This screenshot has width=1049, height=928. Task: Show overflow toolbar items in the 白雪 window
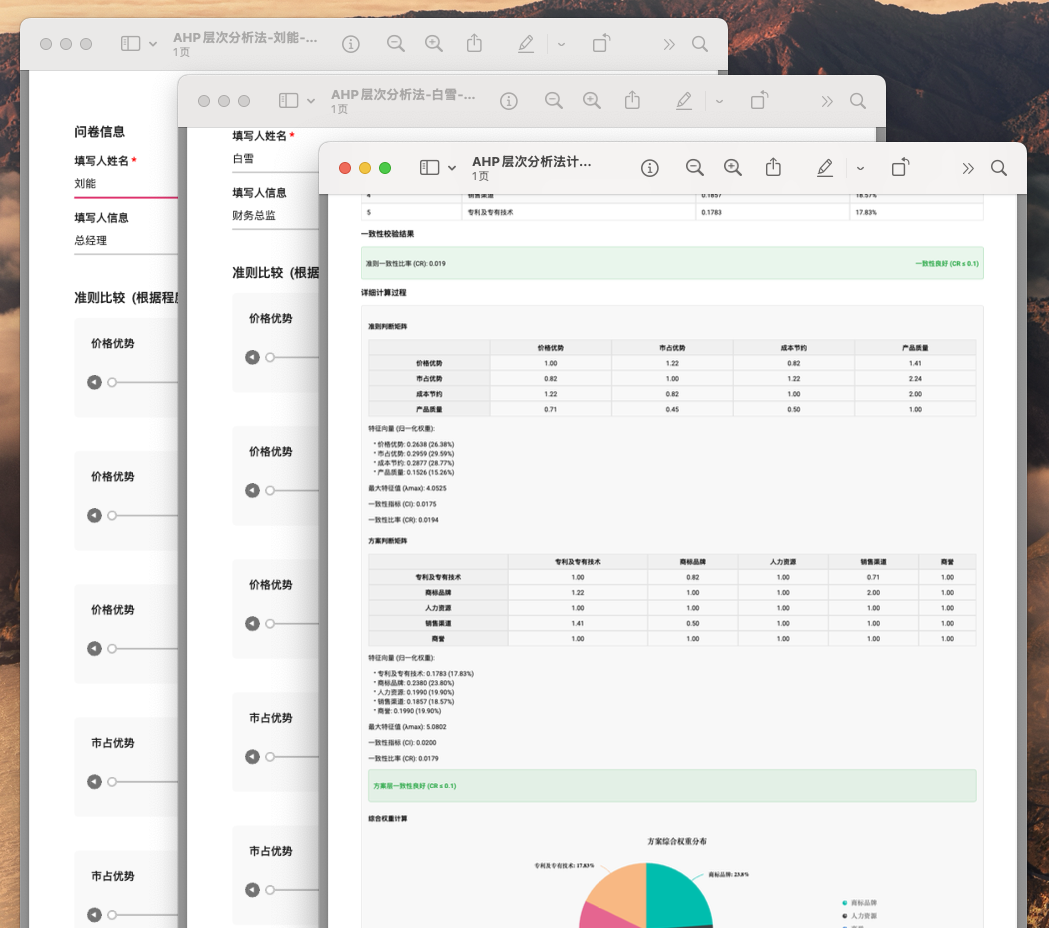coord(827,101)
